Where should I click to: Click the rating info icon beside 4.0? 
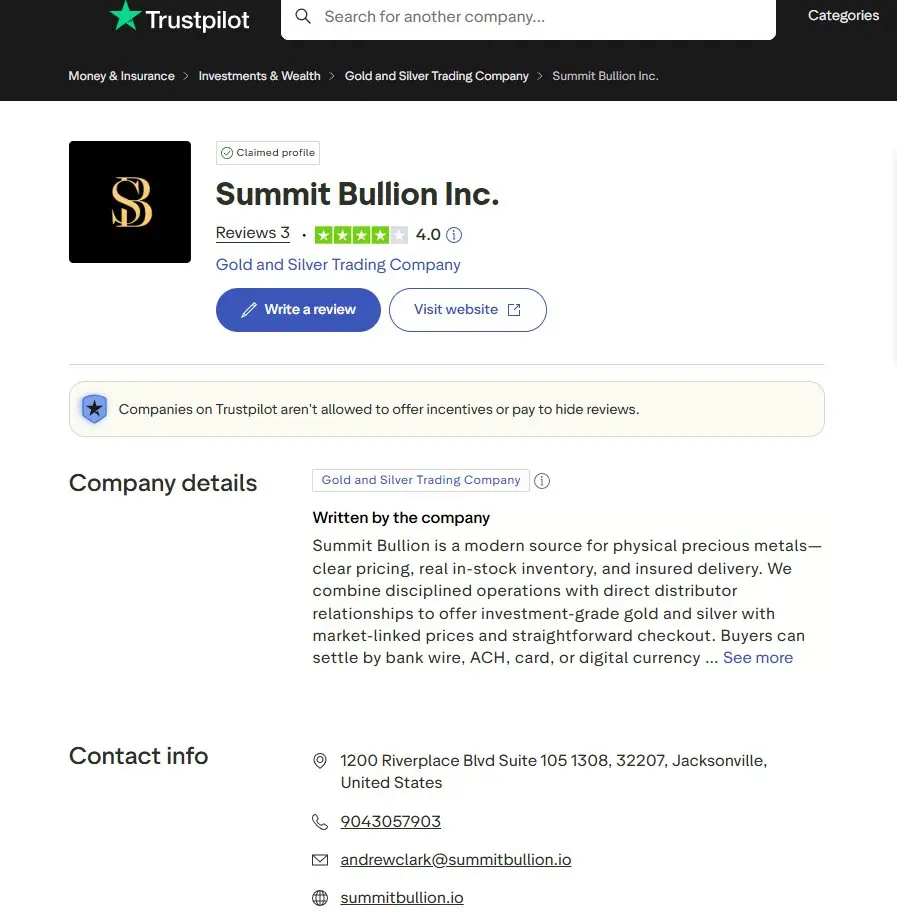(x=454, y=235)
